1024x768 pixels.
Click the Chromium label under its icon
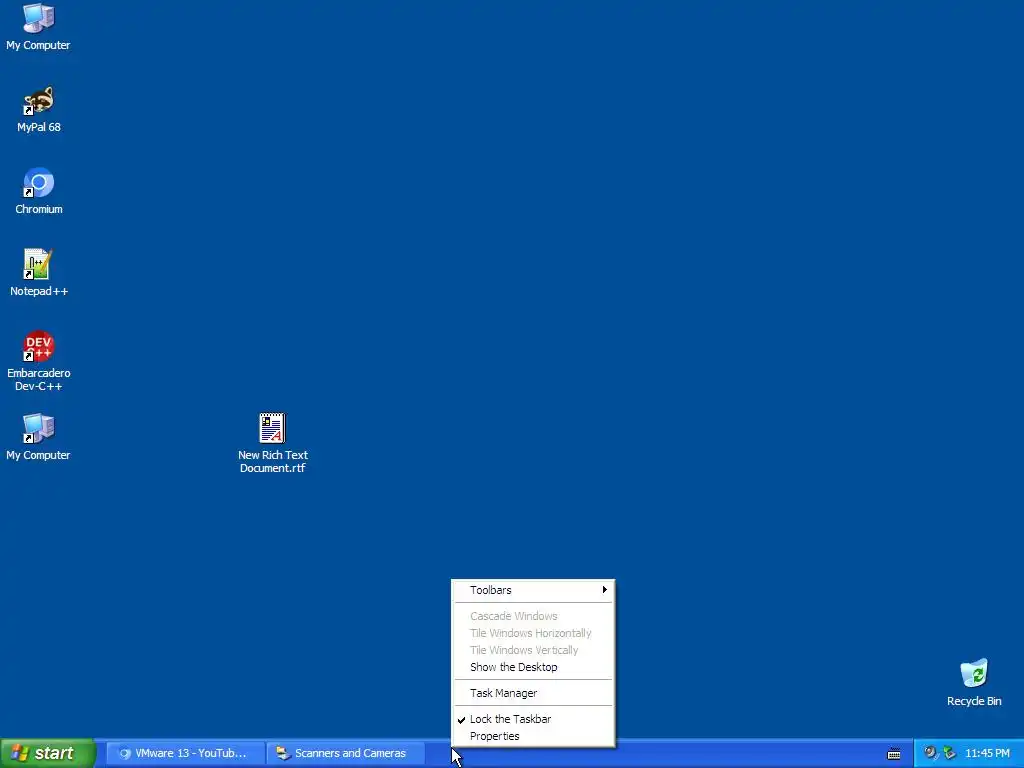(x=39, y=209)
